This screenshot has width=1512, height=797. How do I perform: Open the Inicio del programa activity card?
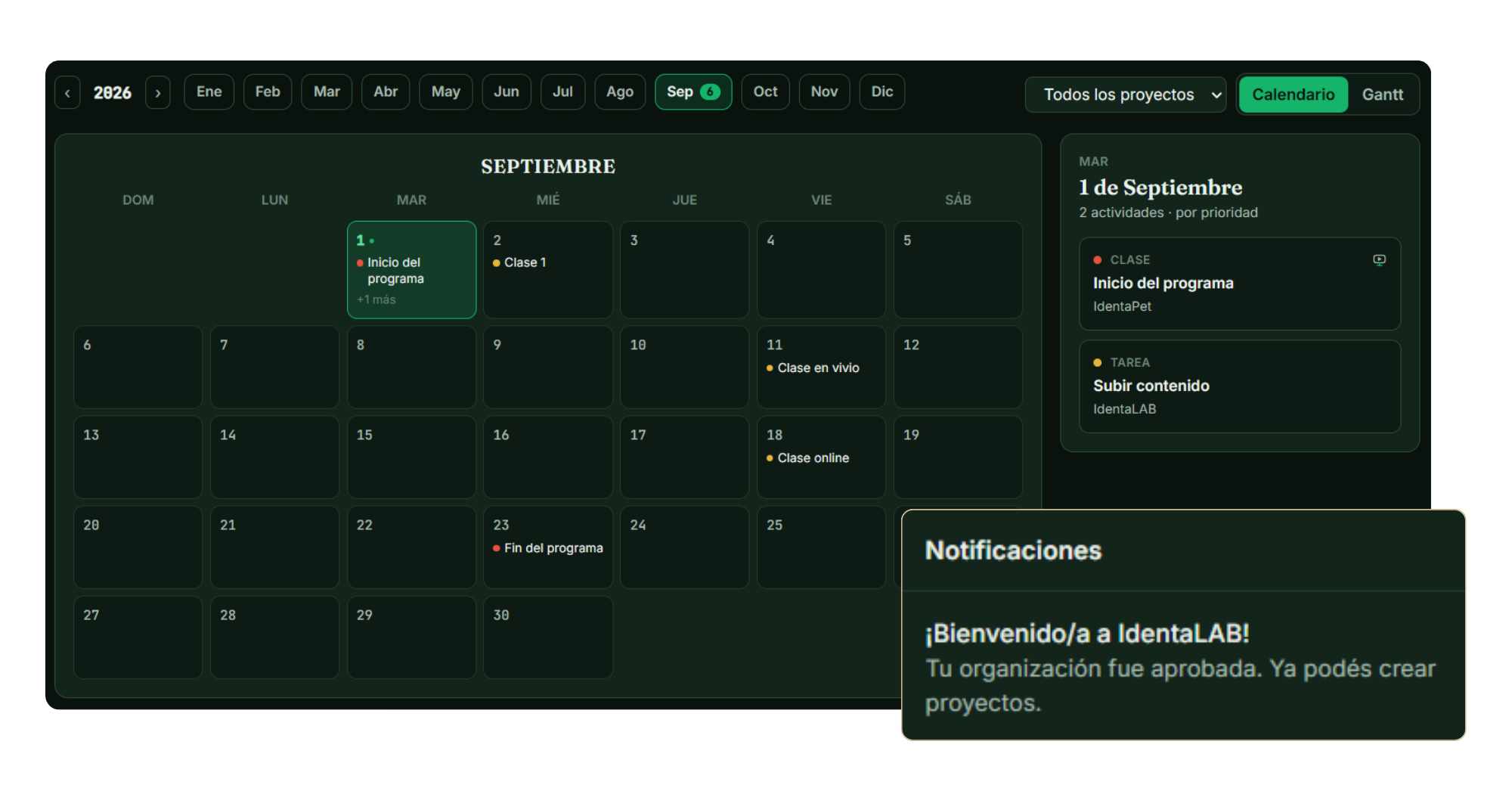(1240, 284)
